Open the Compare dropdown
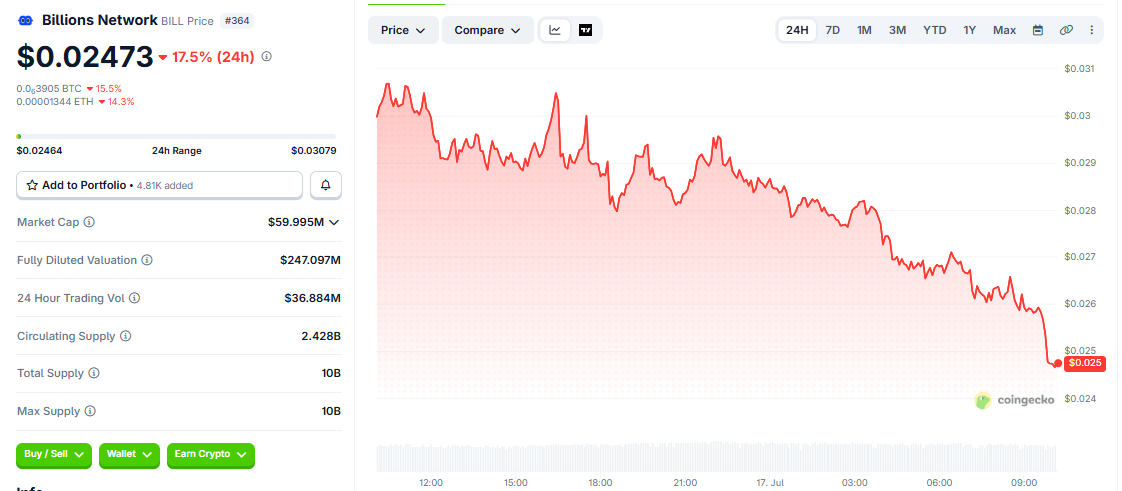The height and width of the screenshot is (491, 1122). tap(487, 30)
